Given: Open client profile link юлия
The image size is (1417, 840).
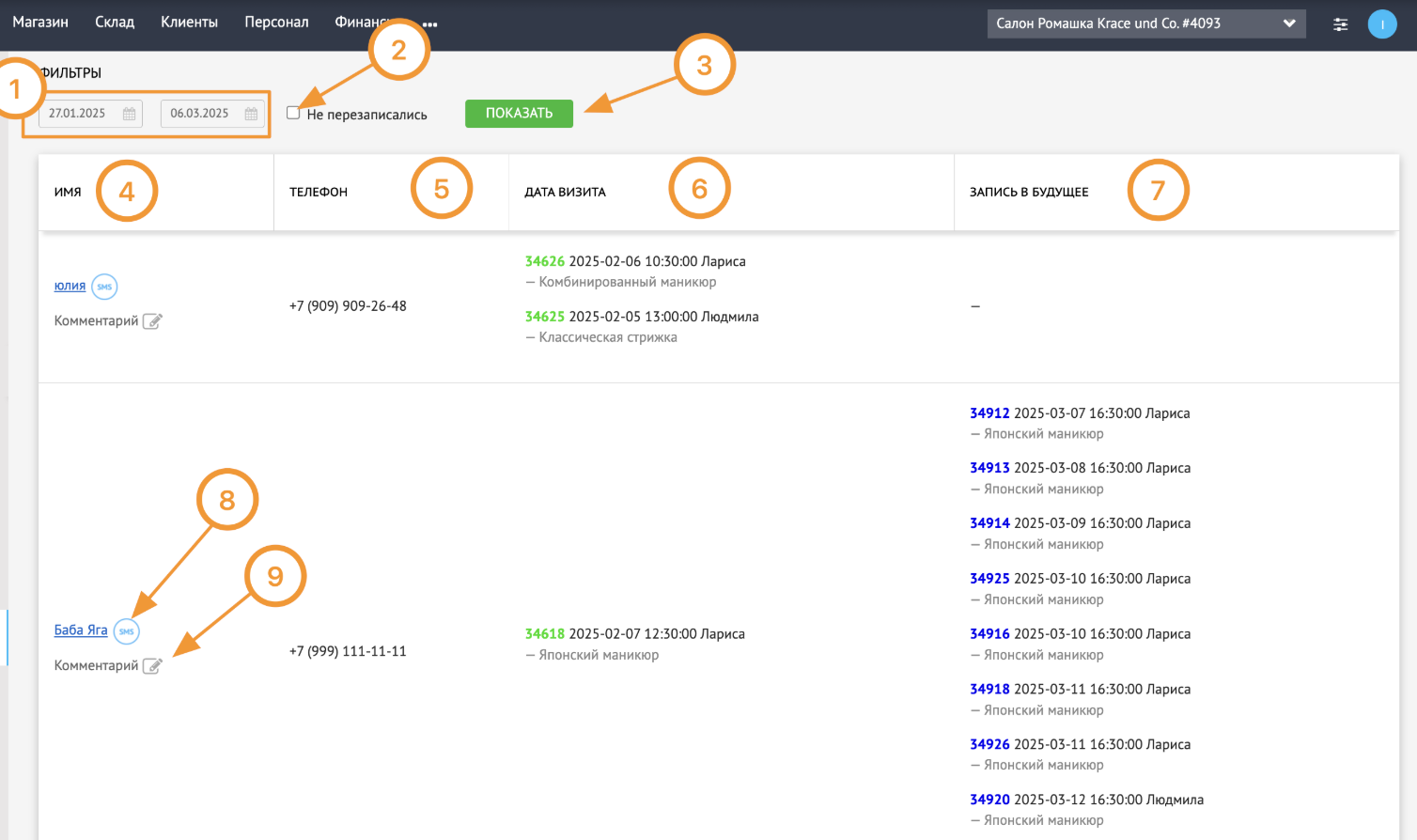Looking at the screenshot, I should click(x=70, y=286).
